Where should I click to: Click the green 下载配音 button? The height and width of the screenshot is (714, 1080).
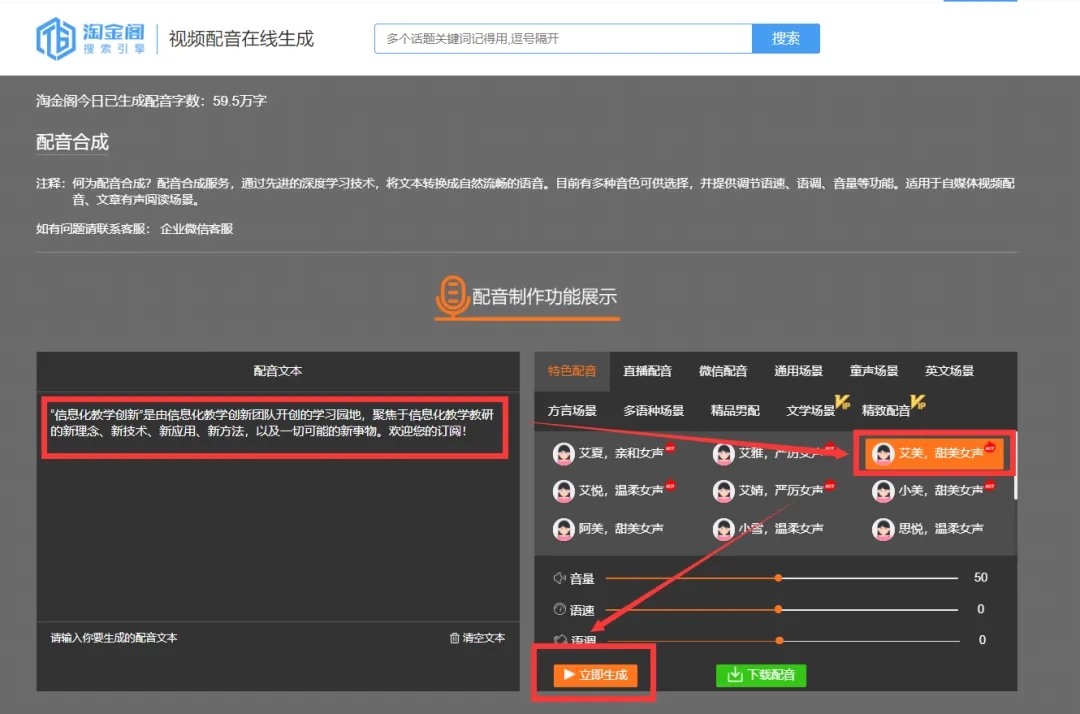click(x=761, y=675)
